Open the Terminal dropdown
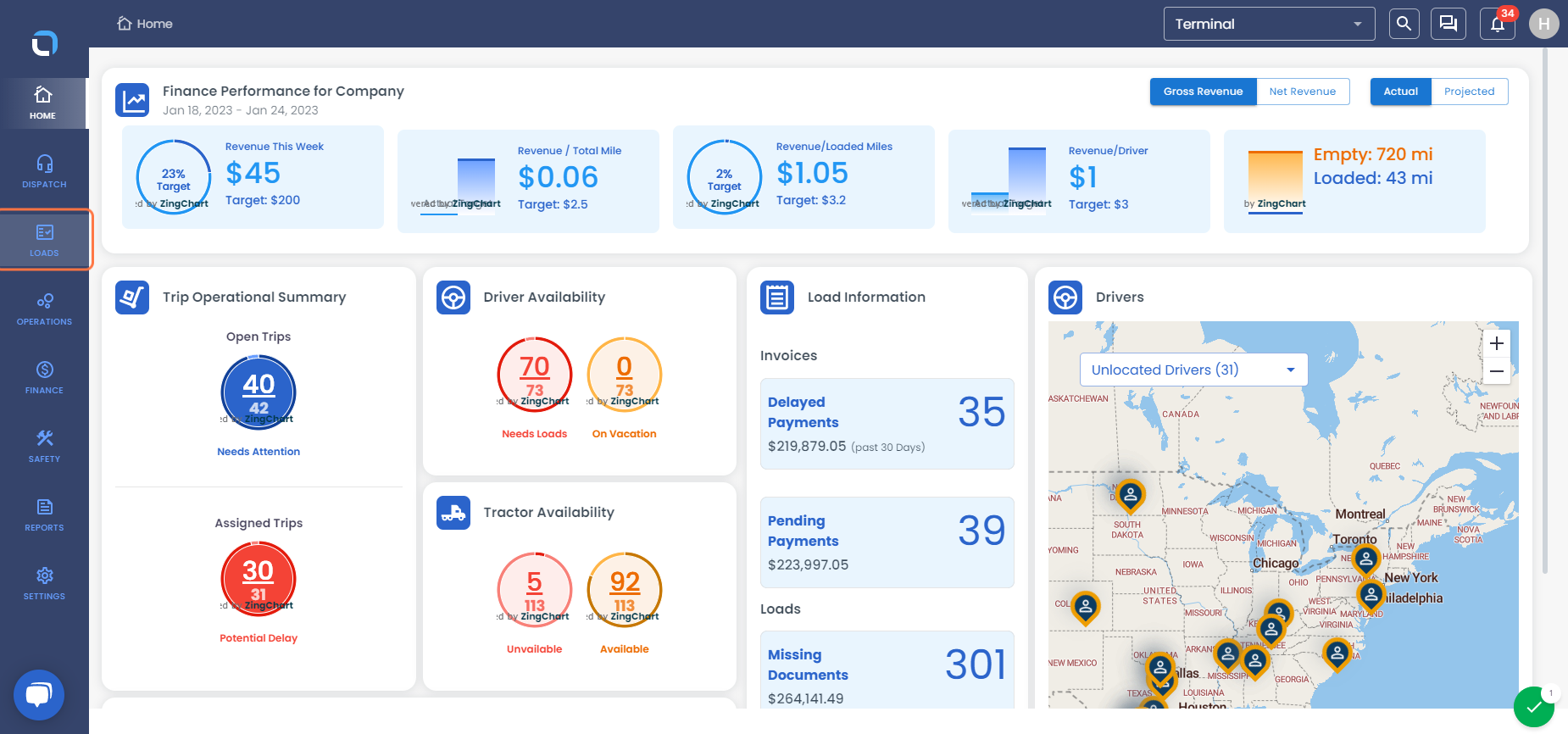 (1269, 24)
